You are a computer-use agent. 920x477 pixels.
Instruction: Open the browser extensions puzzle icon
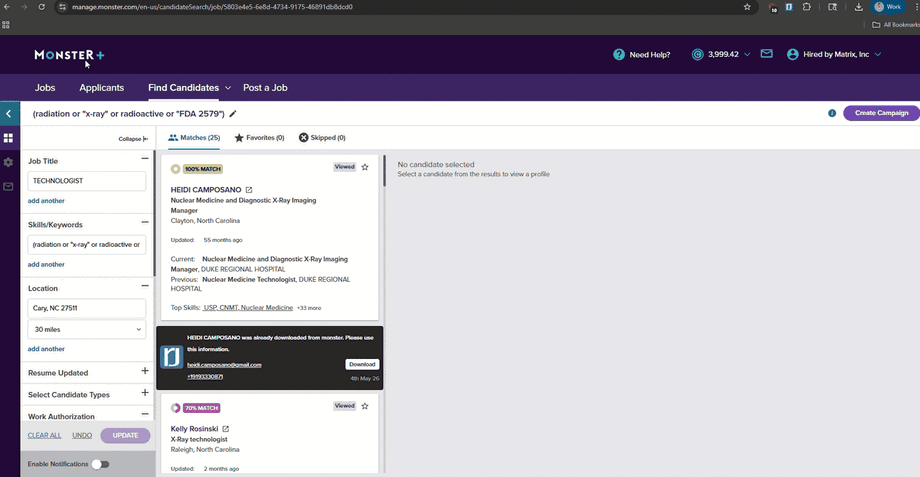(807, 7)
